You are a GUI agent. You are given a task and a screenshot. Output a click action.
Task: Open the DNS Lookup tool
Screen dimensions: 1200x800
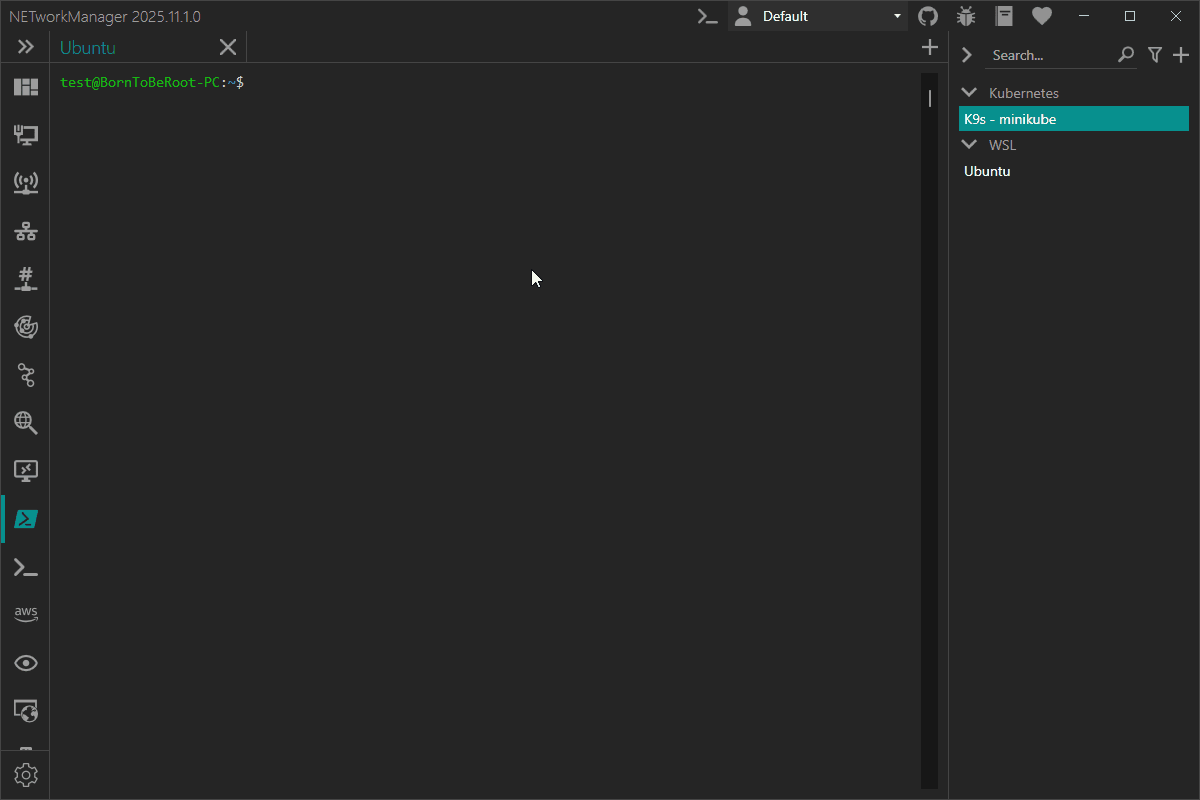tap(25, 423)
